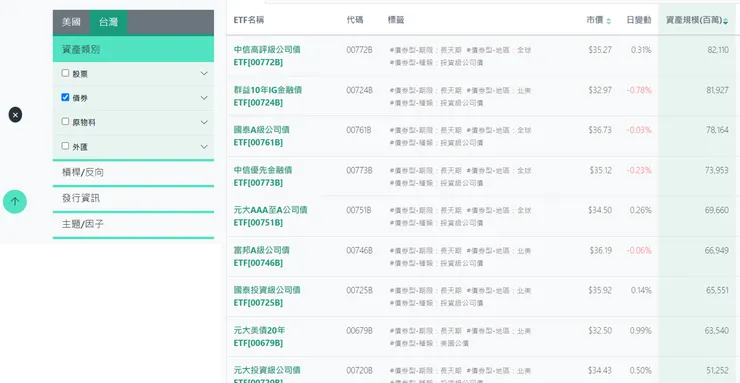Open 元大美債20年 ETF[00679B] link

(x=259, y=336)
